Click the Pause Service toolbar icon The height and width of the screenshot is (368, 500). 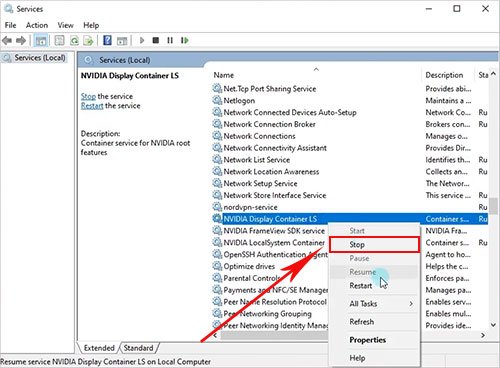(170, 40)
